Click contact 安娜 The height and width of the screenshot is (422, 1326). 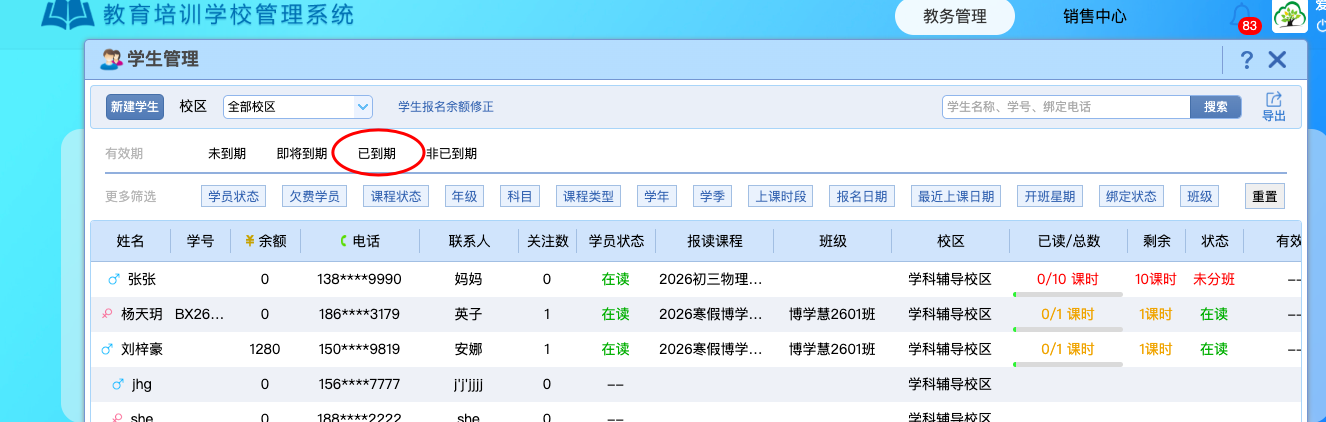coord(468,349)
